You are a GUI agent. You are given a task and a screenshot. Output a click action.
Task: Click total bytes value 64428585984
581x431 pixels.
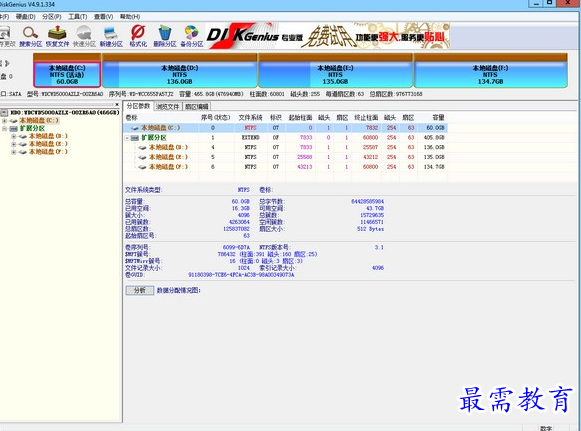coord(367,202)
